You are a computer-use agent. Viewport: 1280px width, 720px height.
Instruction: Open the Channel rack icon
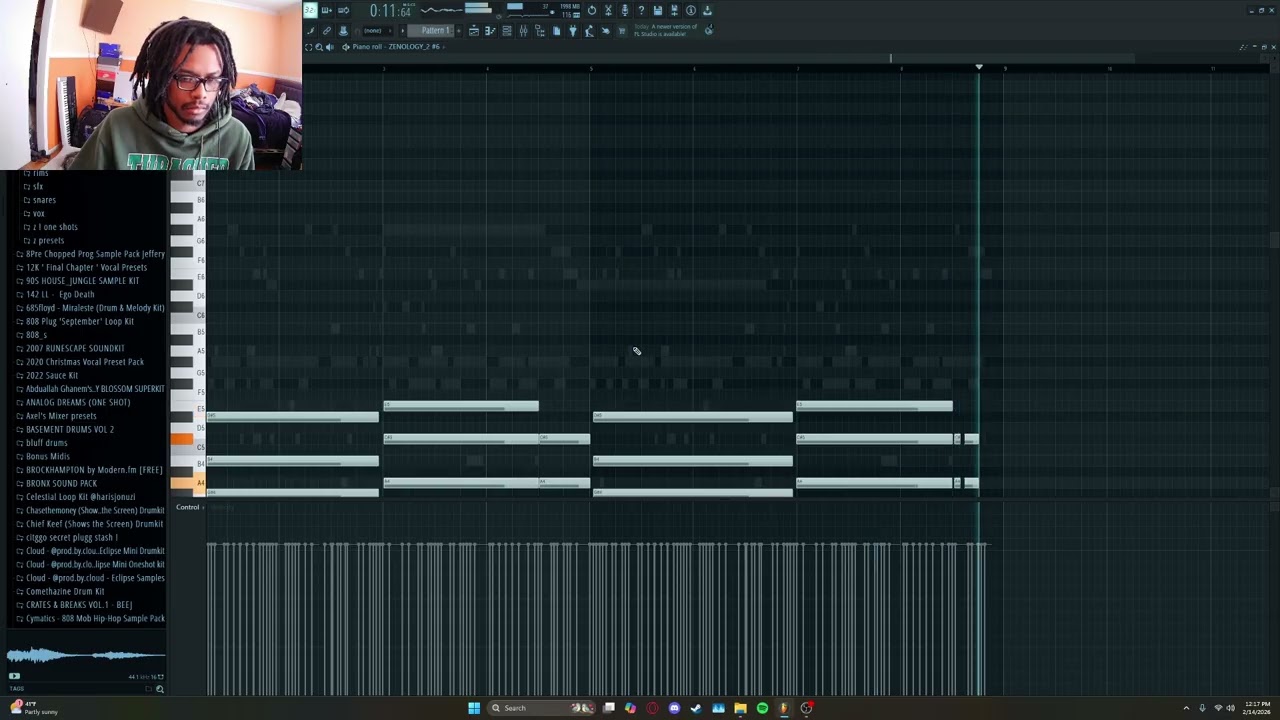coord(507,31)
